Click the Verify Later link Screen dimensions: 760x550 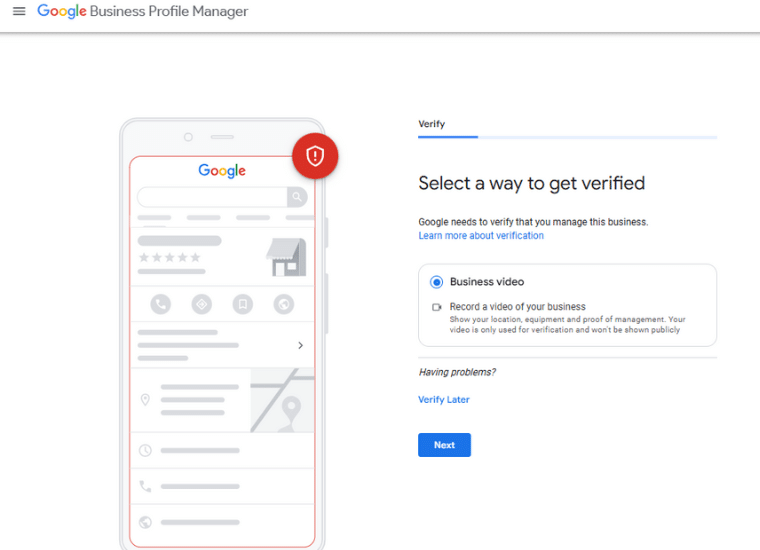click(443, 400)
